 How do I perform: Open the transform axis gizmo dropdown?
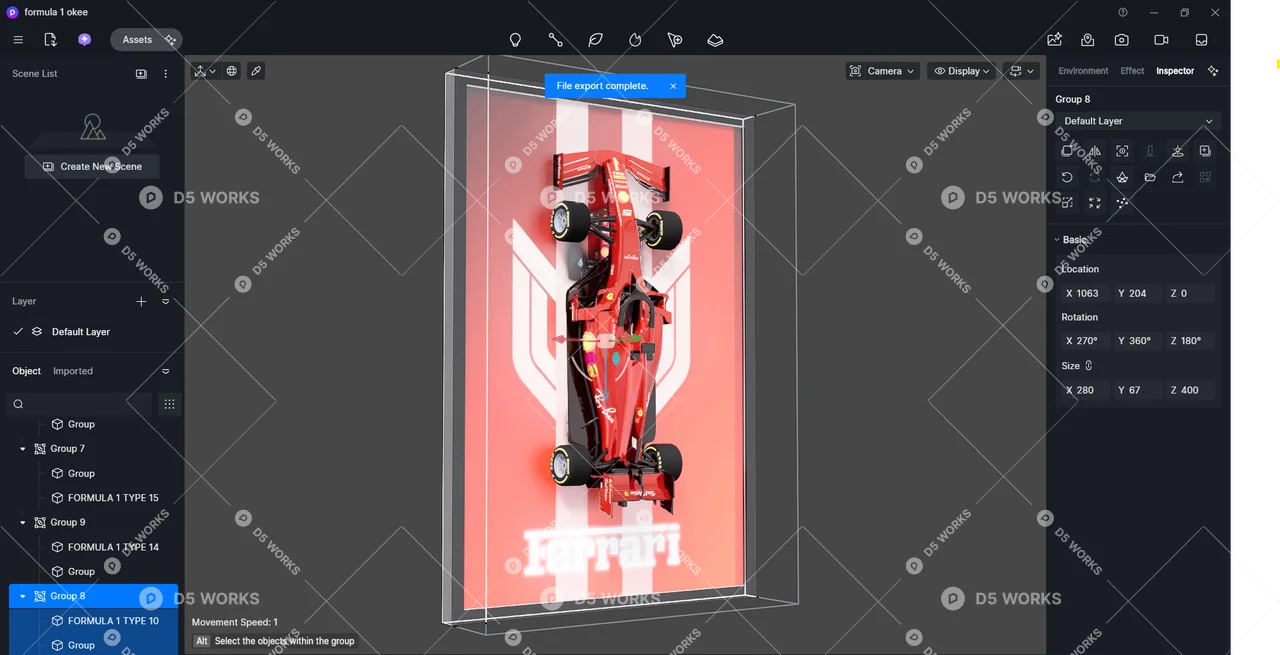pos(205,71)
